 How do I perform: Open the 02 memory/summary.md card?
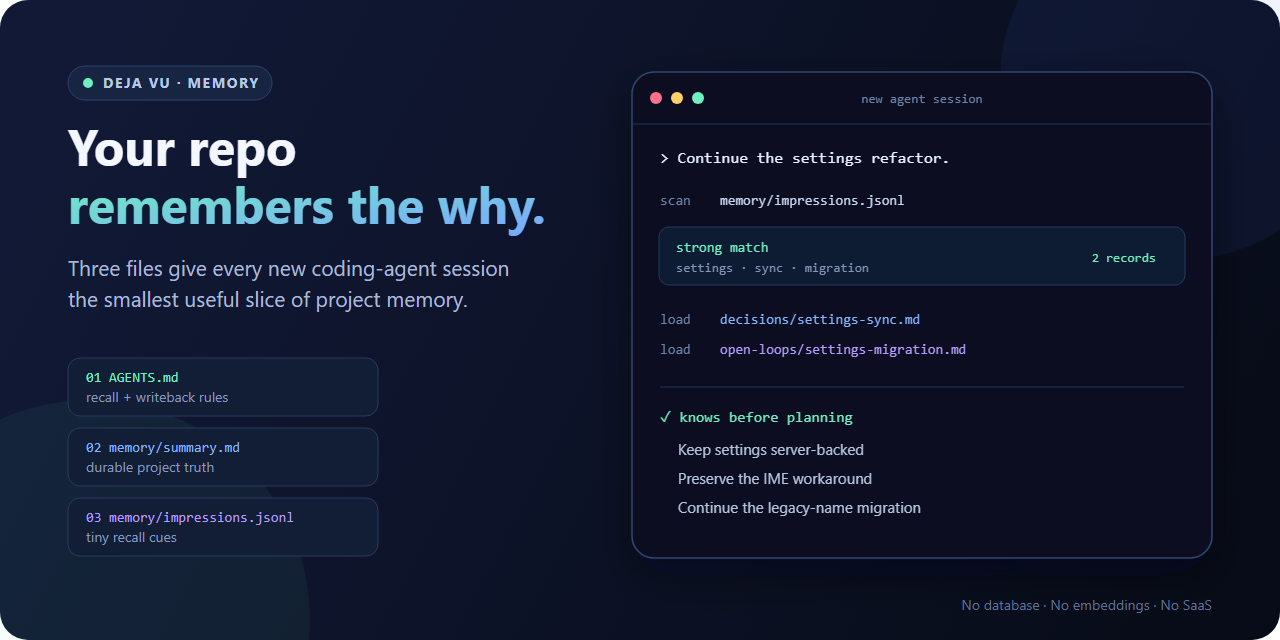point(223,457)
